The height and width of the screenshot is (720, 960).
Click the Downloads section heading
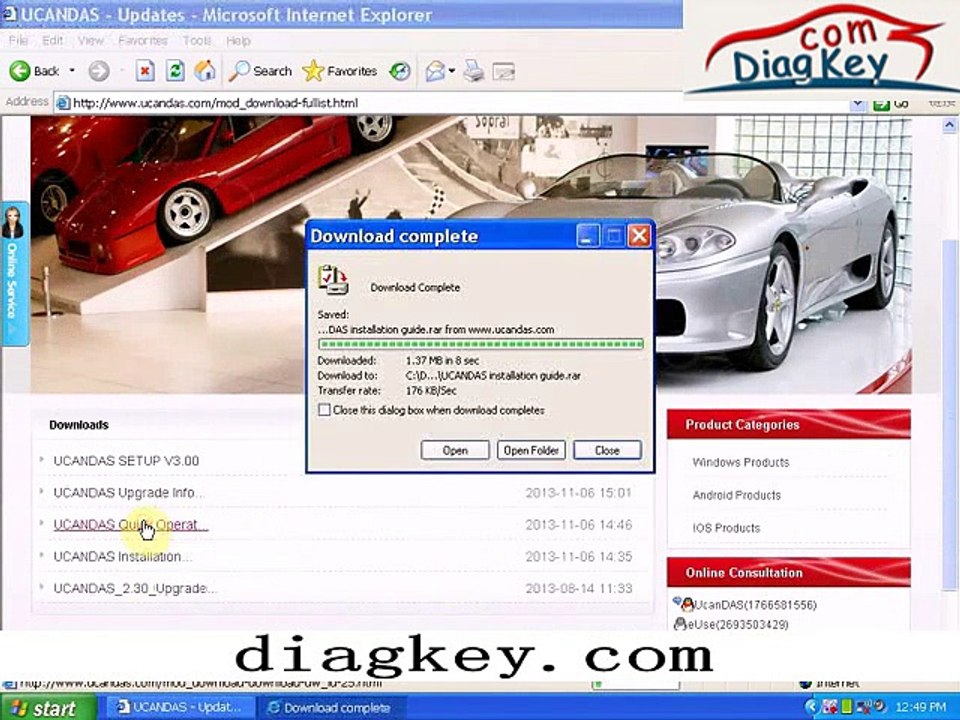(79, 424)
